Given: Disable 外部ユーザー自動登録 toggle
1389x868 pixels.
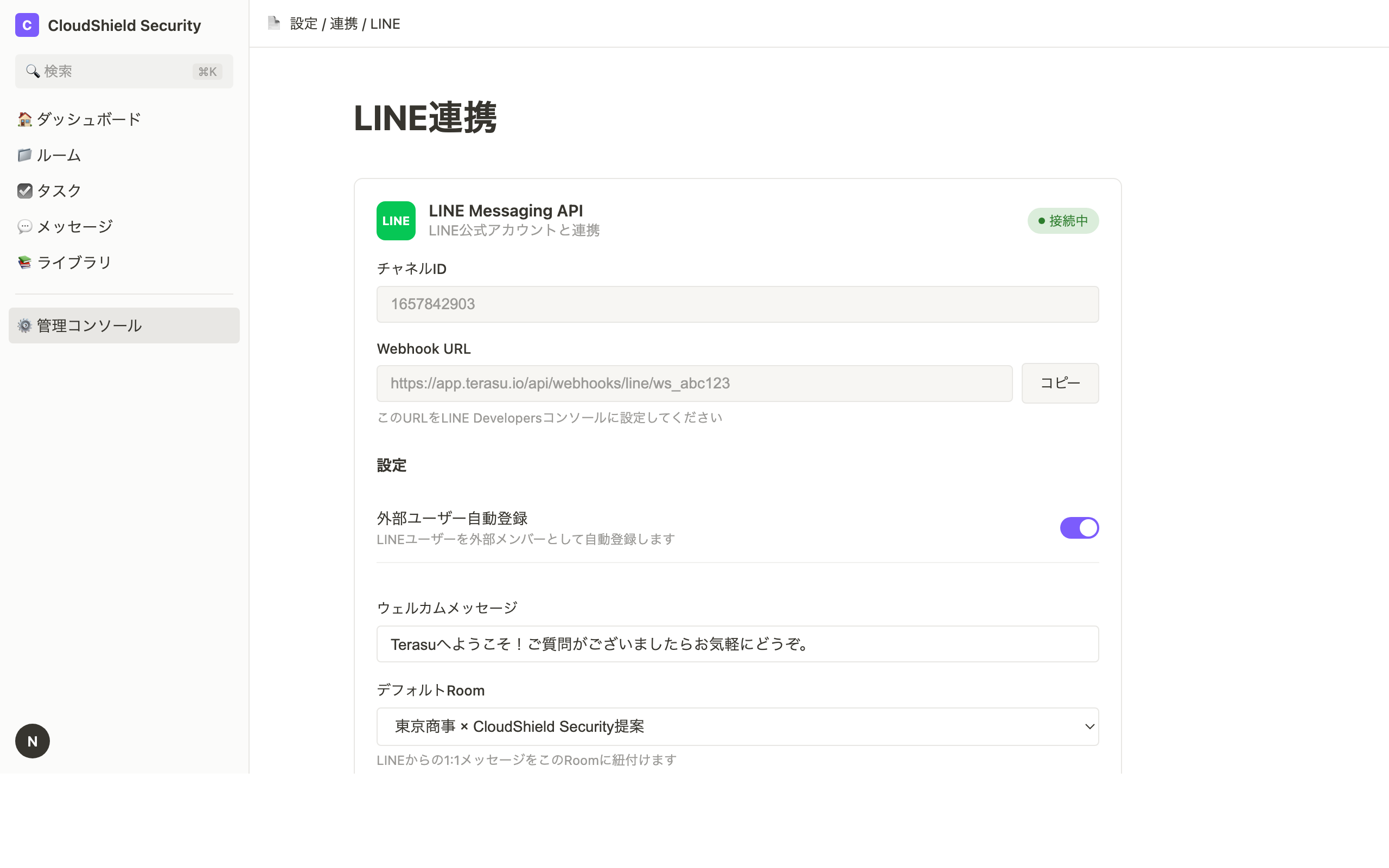Looking at the screenshot, I should tap(1079, 527).
